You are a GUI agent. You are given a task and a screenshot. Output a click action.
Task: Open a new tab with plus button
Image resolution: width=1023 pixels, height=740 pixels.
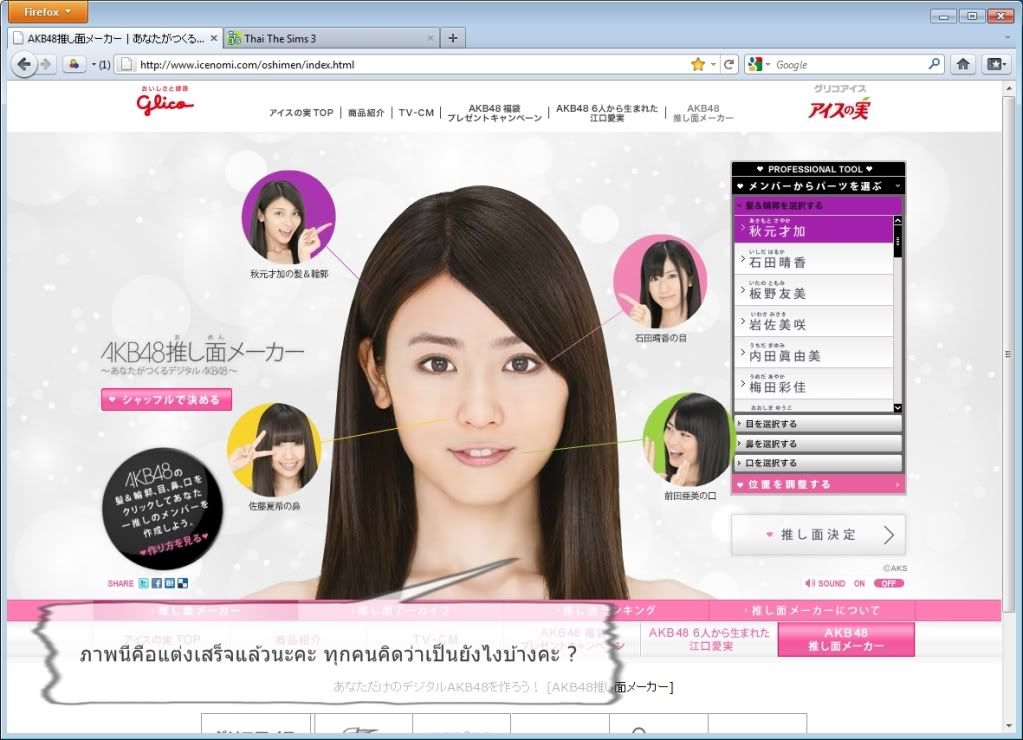(453, 38)
